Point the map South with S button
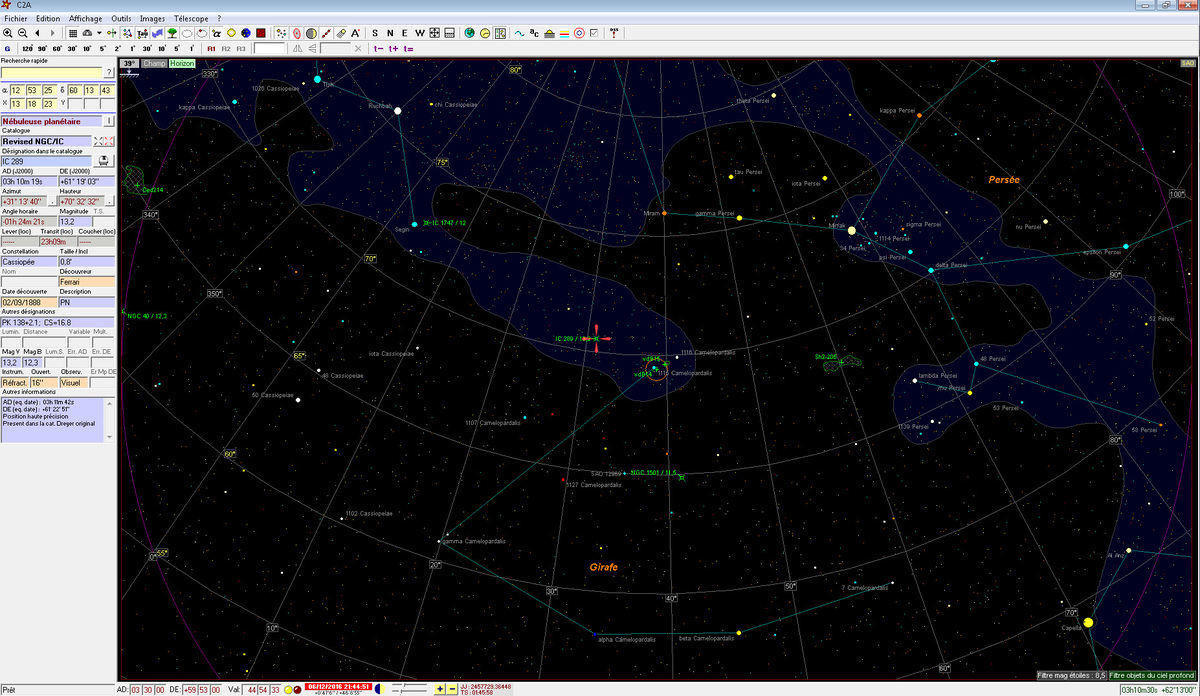 coord(375,33)
